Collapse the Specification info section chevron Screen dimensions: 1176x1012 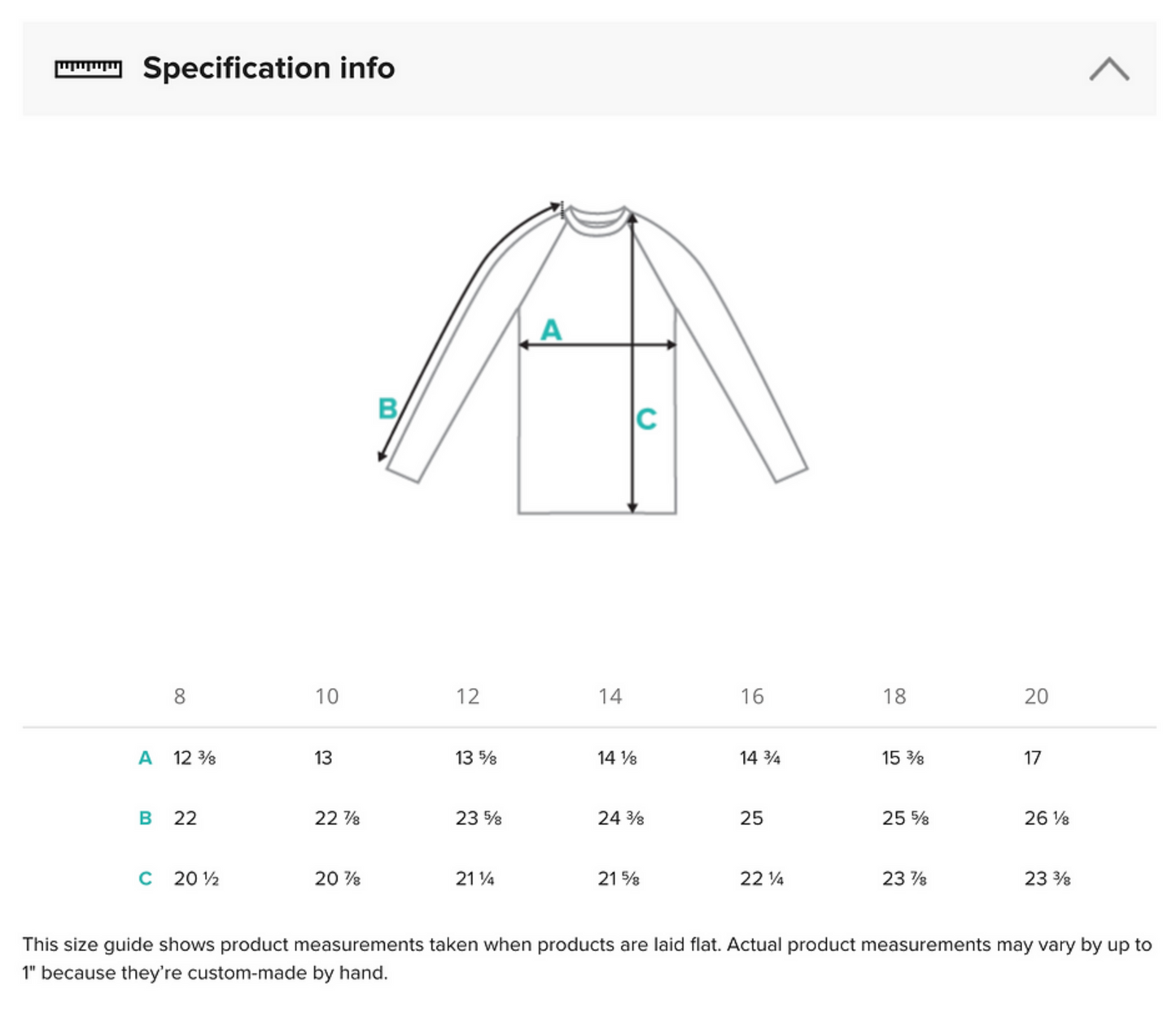coord(1108,69)
